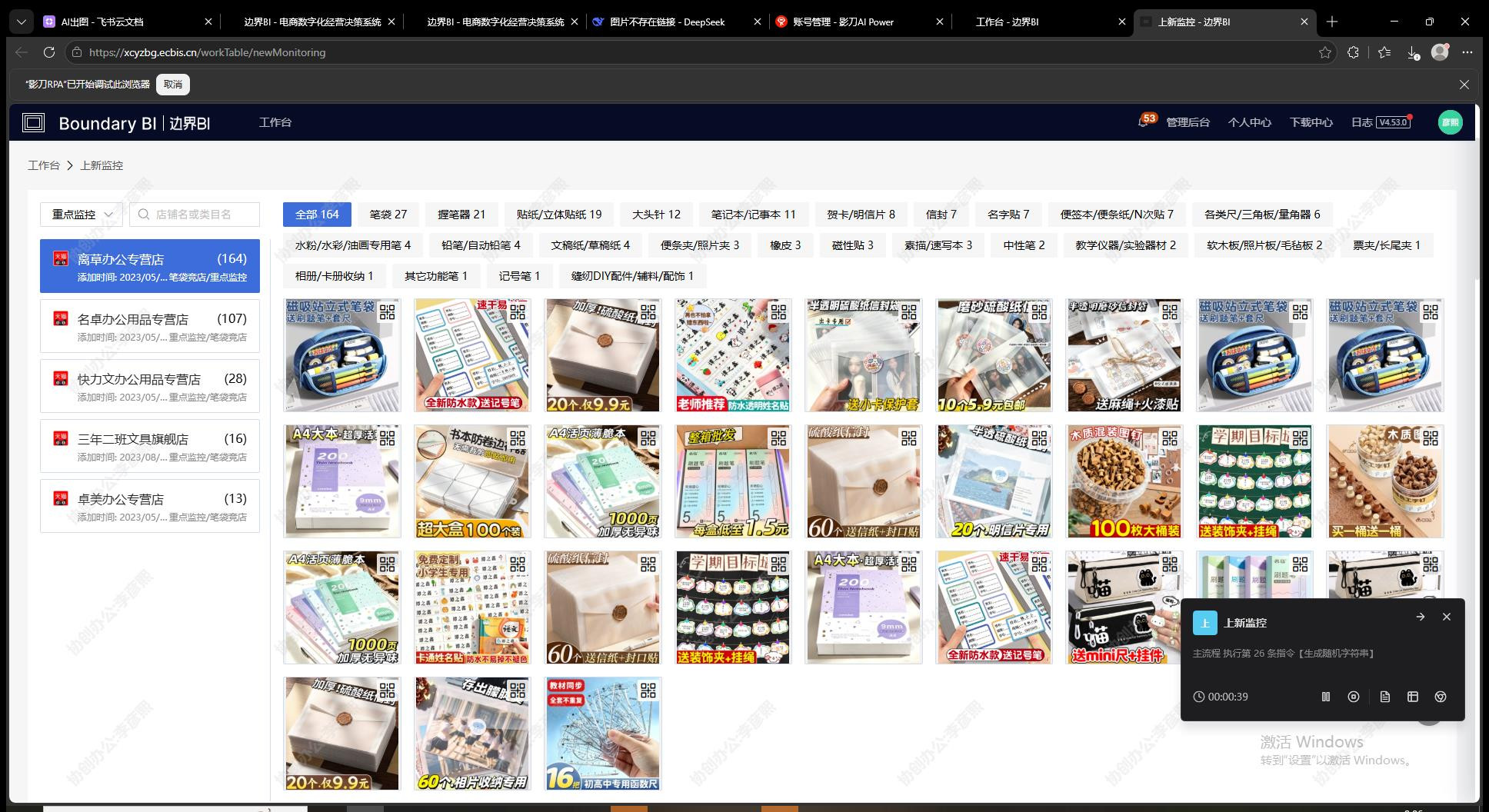Viewport: 1489px width, 812px height.
Task: Go to 工作台 via the breadcrumb
Action: click(x=44, y=165)
